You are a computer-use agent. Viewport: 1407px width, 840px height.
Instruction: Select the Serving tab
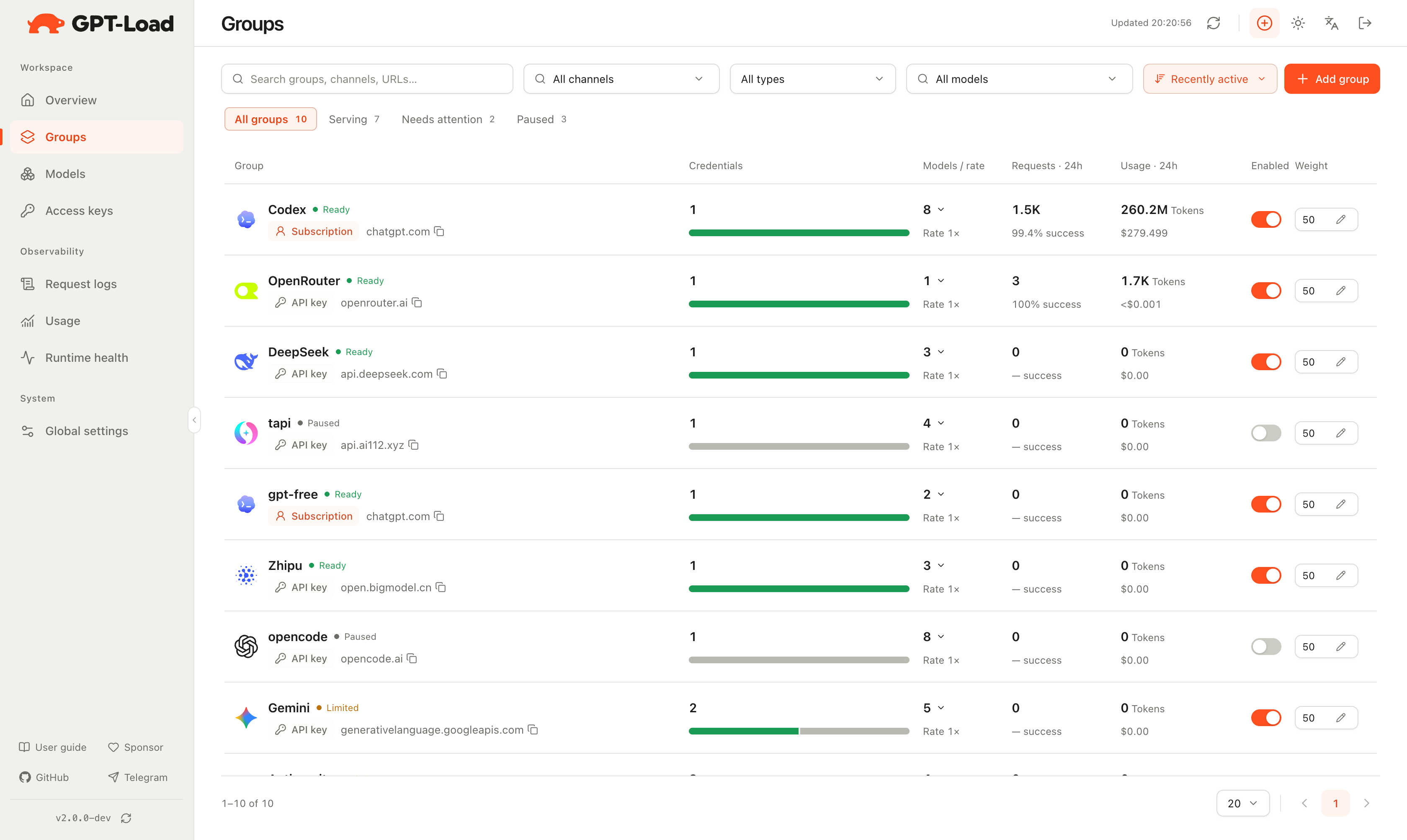pos(354,119)
